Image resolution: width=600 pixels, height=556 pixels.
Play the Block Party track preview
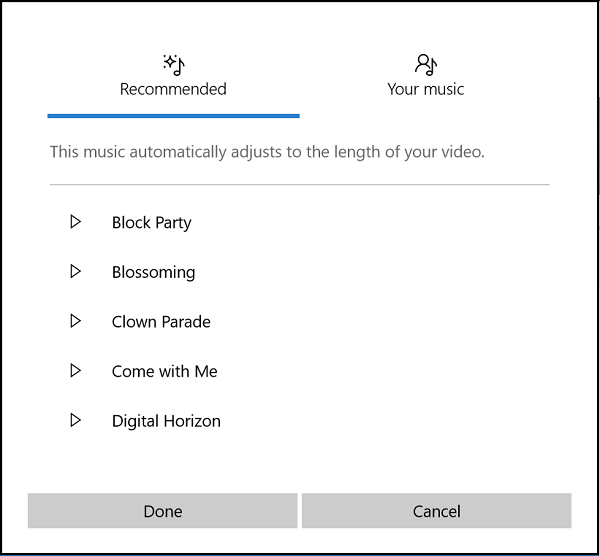(75, 222)
